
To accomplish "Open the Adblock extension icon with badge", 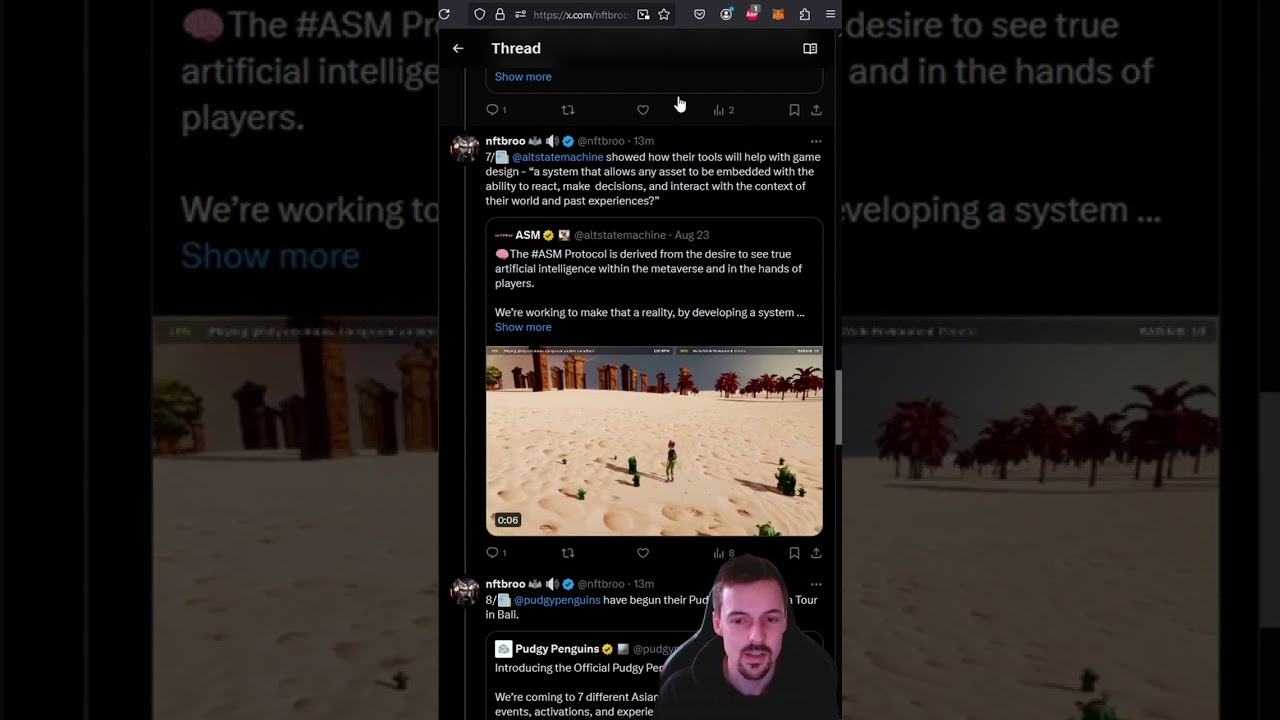I will coord(752,13).
